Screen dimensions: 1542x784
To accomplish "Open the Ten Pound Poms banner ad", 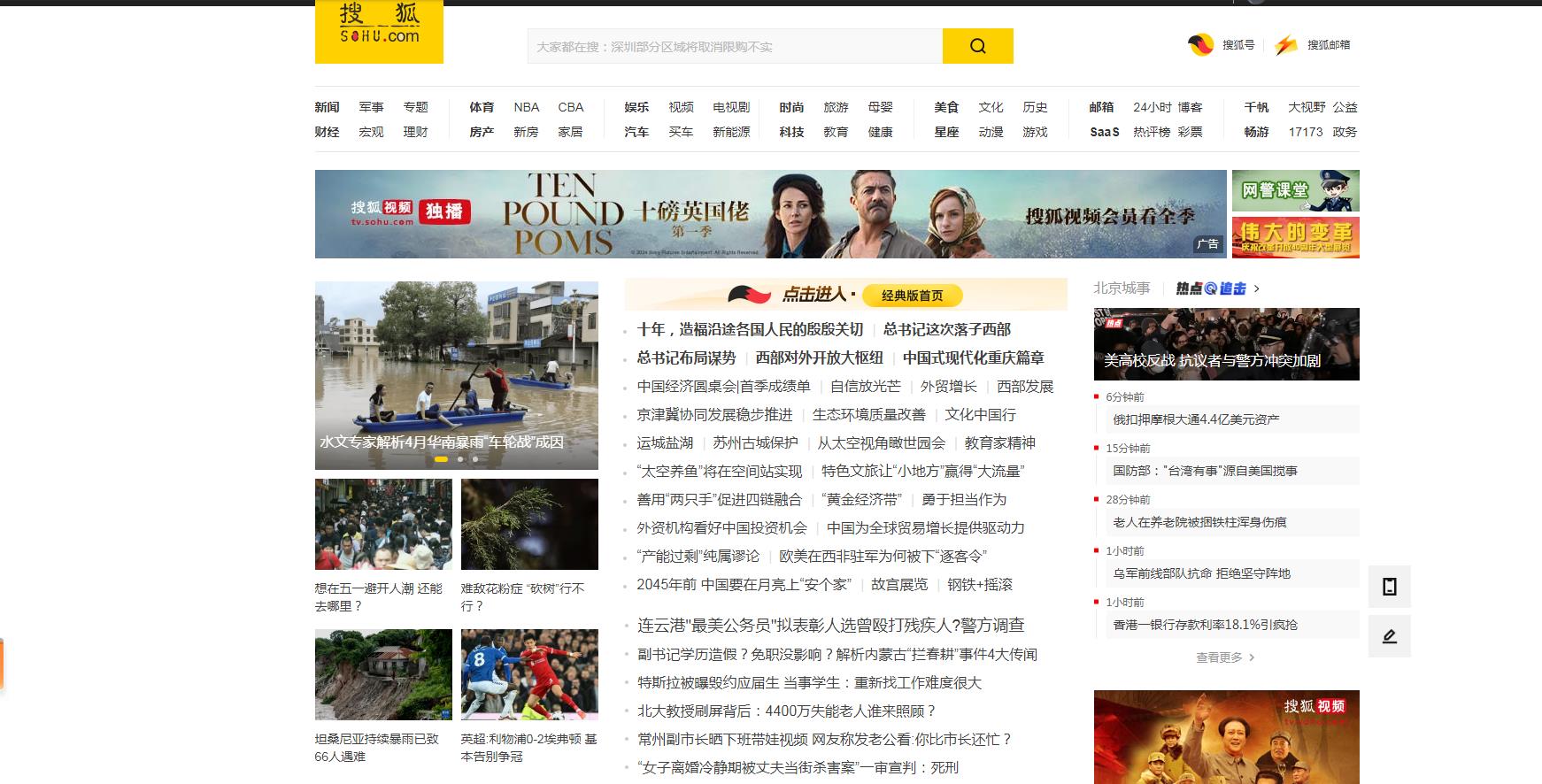I will click(770, 214).
